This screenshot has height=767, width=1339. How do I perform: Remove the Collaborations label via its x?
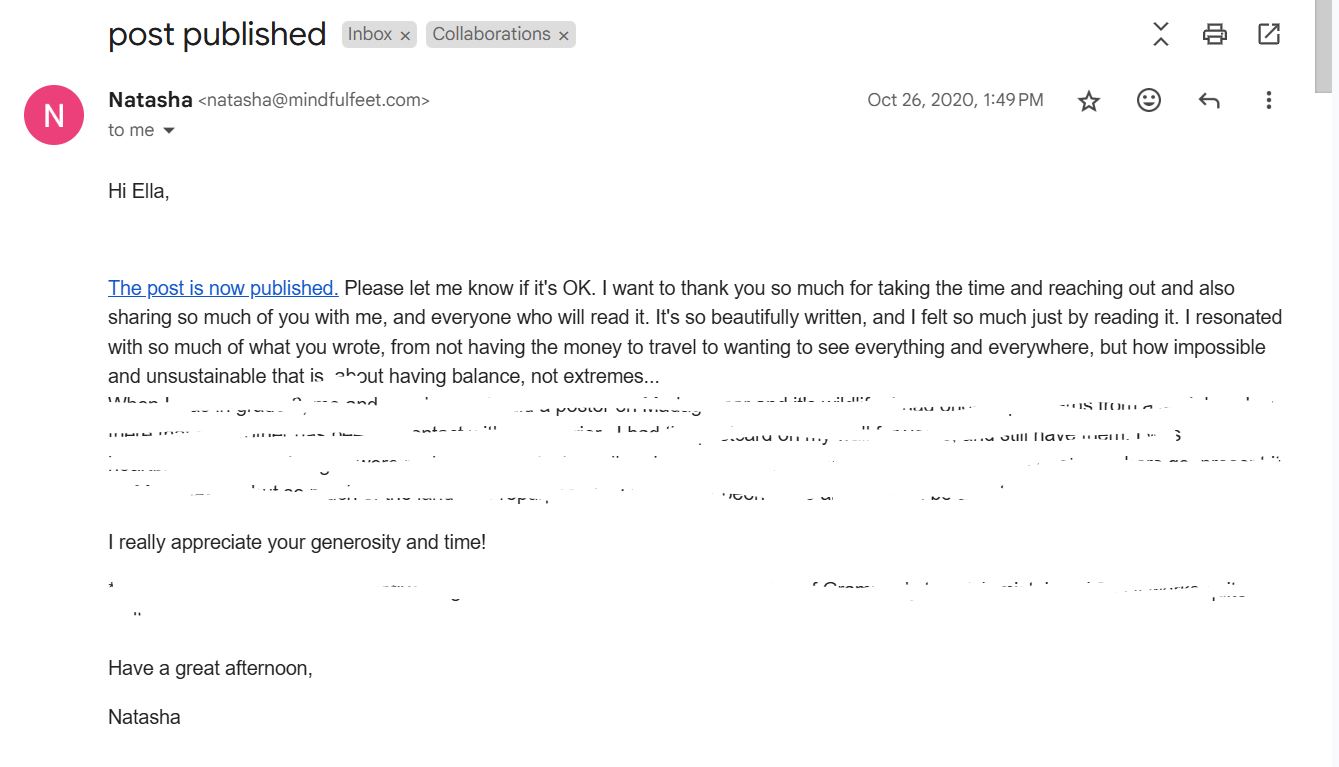pos(564,35)
